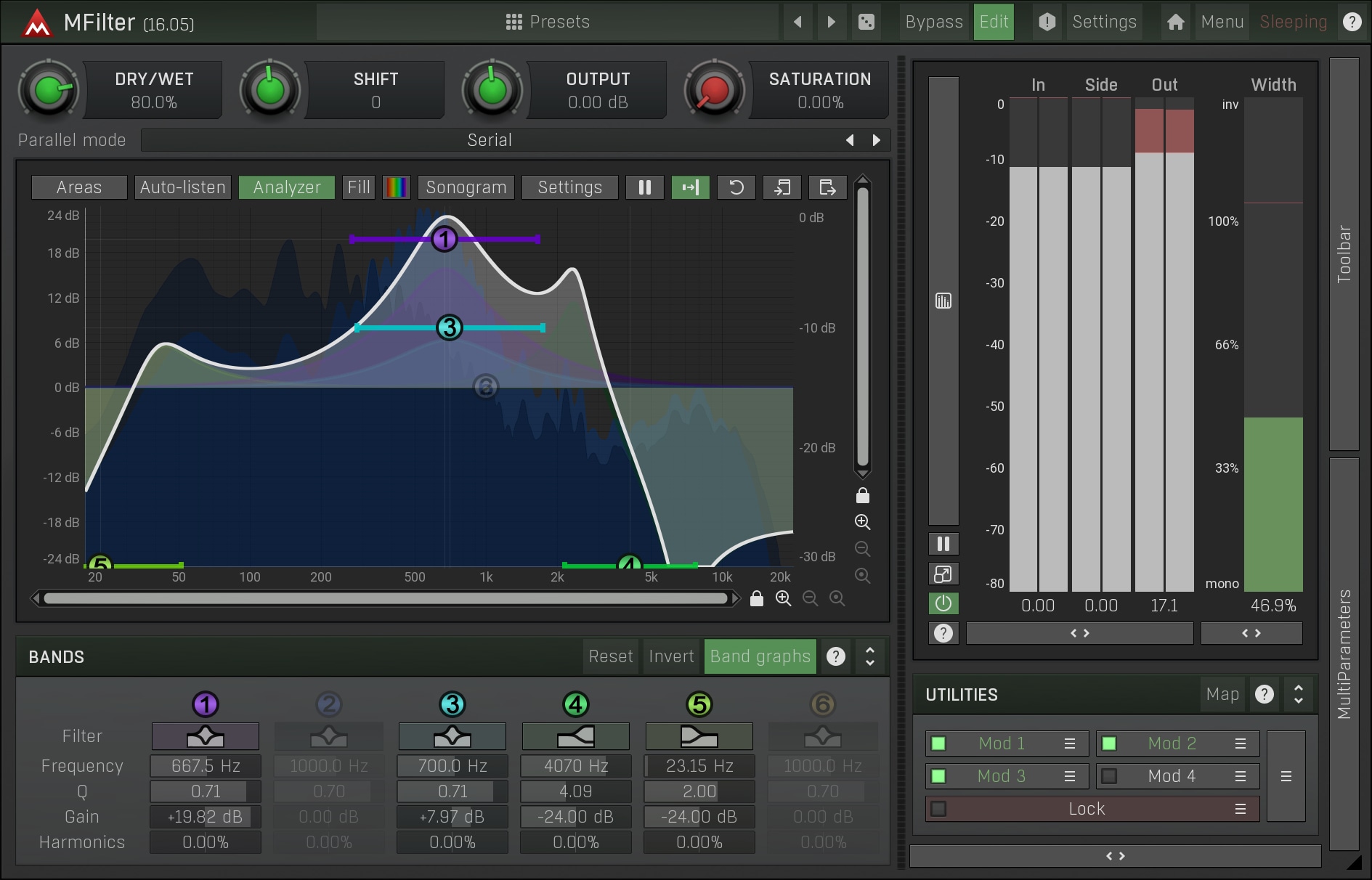Toggle the meter power button icon

(x=943, y=603)
